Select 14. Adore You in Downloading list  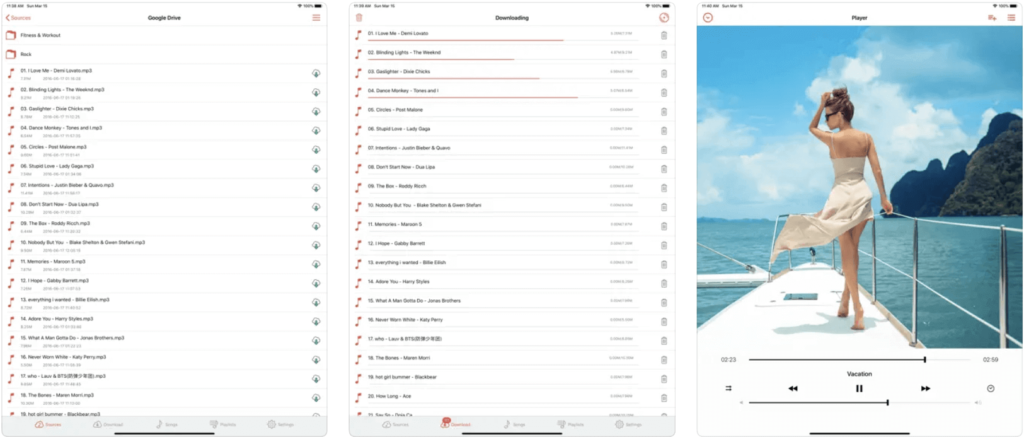[513, 283]
